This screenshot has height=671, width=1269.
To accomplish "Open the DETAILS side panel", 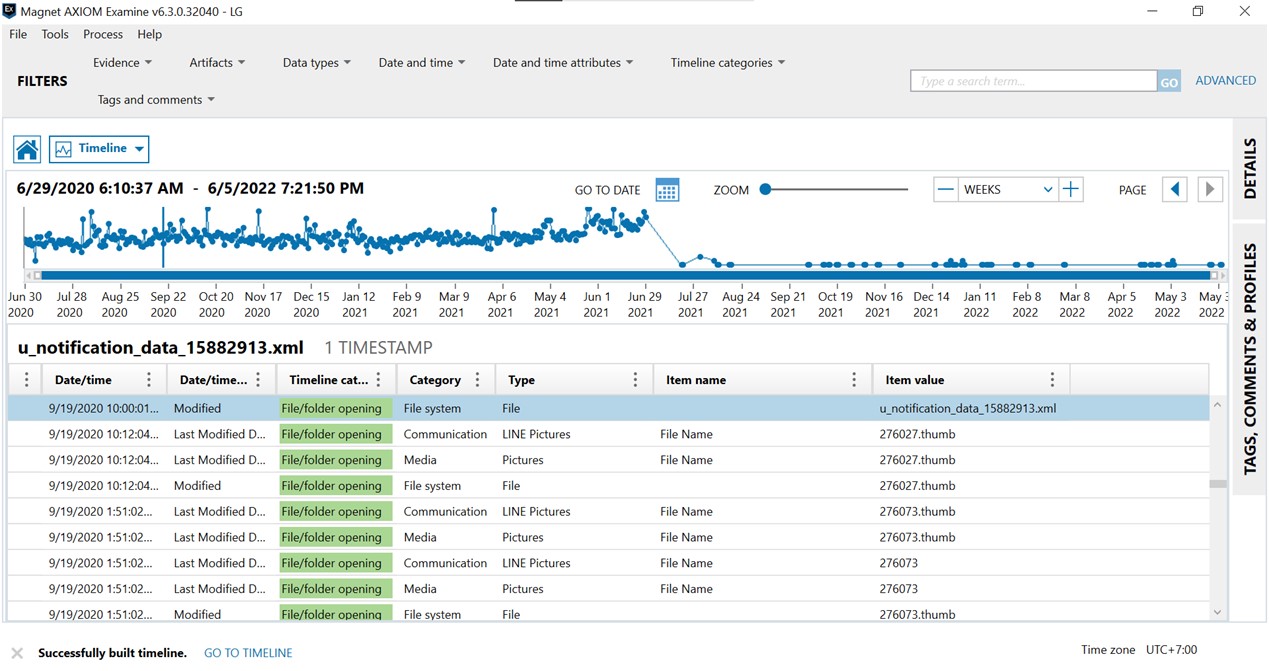I will click(1249, 168).
